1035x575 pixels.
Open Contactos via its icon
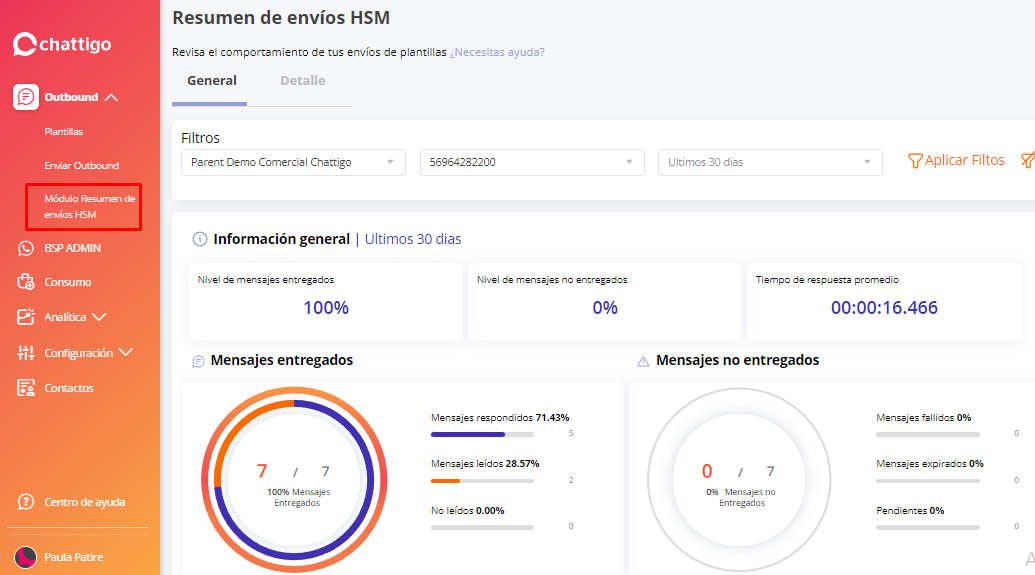[x=26, y=388]
